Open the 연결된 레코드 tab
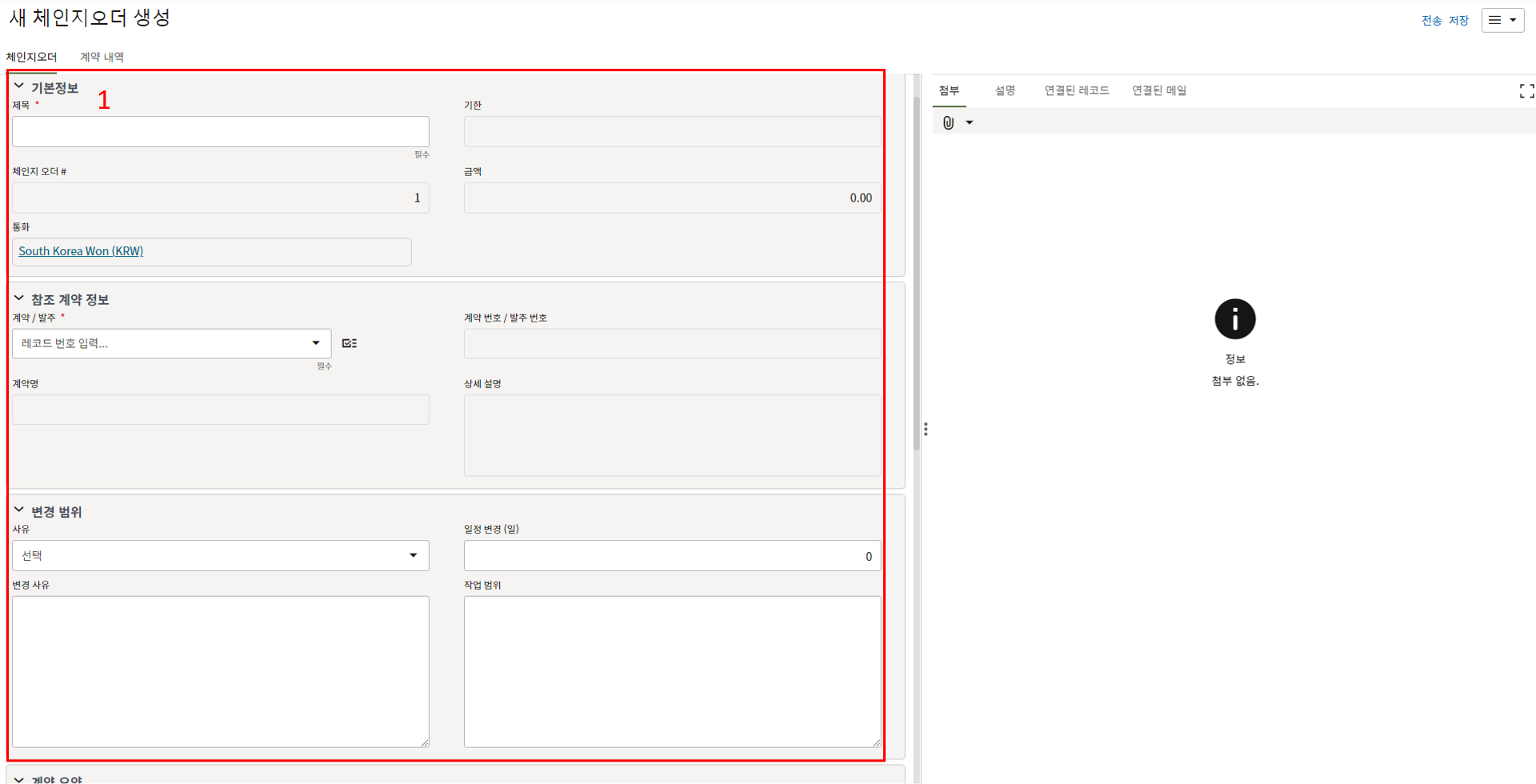The height and width of the screenshot is (784, 1536). point(1076,90)
